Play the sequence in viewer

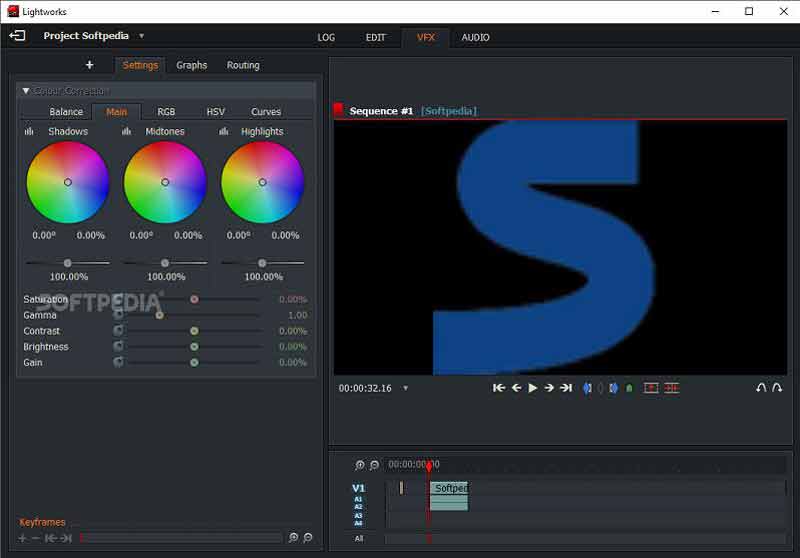pyautogui.click(x=533, y=388)
